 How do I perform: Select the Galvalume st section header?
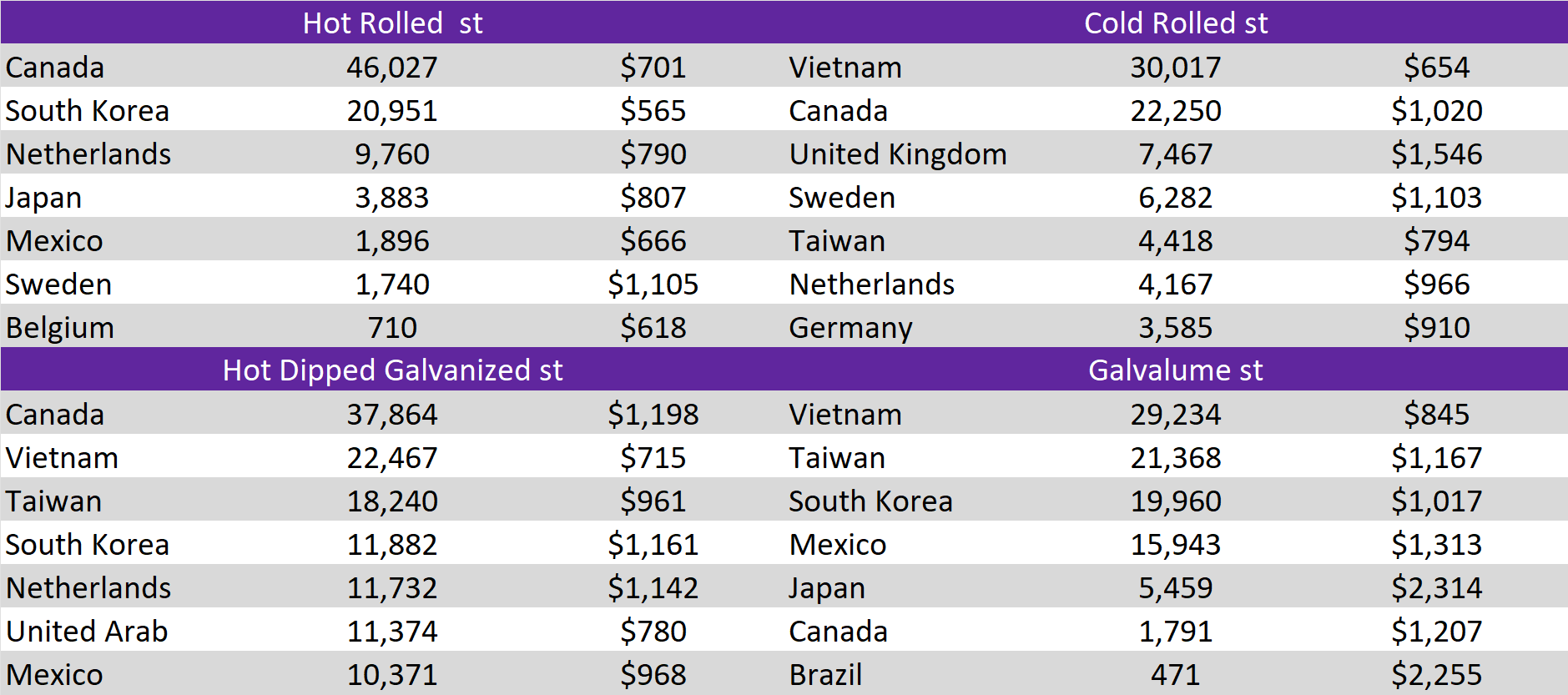click(1175, 370)
